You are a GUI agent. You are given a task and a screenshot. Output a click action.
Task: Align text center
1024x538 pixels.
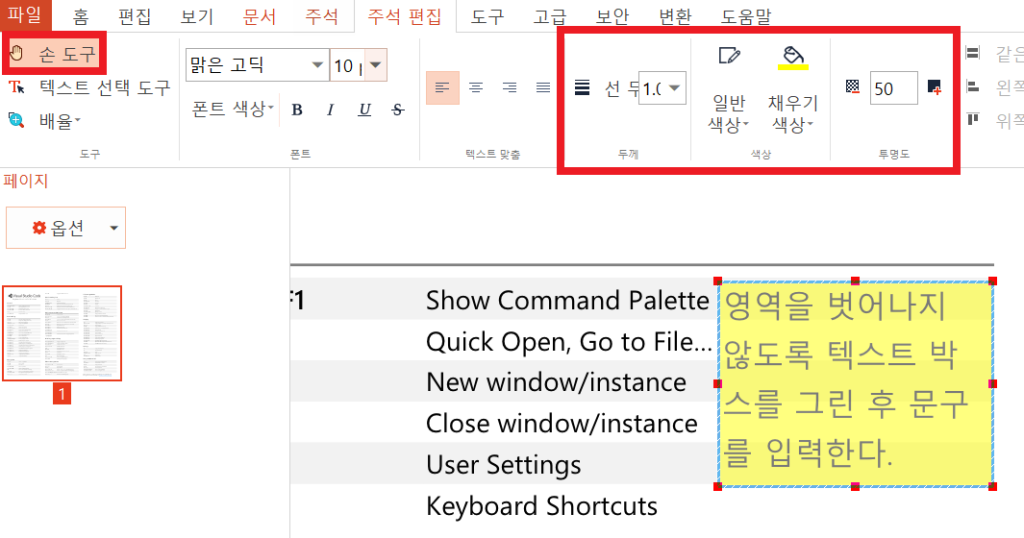coord(476,87)
